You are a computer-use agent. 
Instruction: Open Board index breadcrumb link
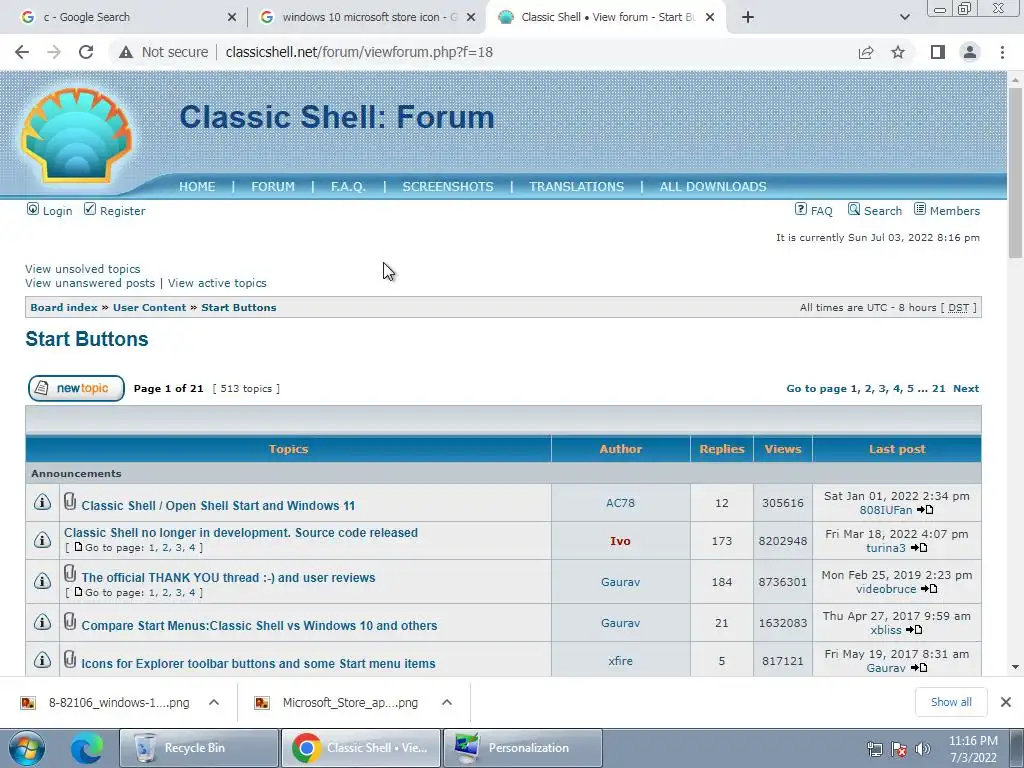pyautogui.click(x=64, y=308)
